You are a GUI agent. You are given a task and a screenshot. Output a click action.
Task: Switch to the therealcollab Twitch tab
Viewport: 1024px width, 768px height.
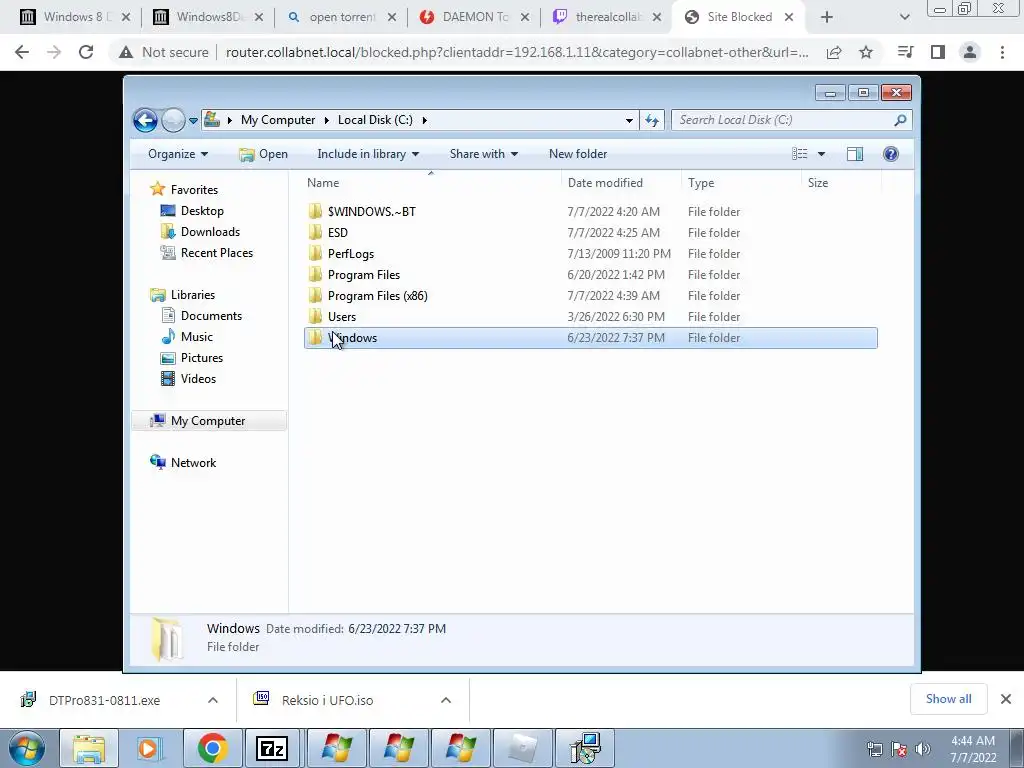pos(608,17)
